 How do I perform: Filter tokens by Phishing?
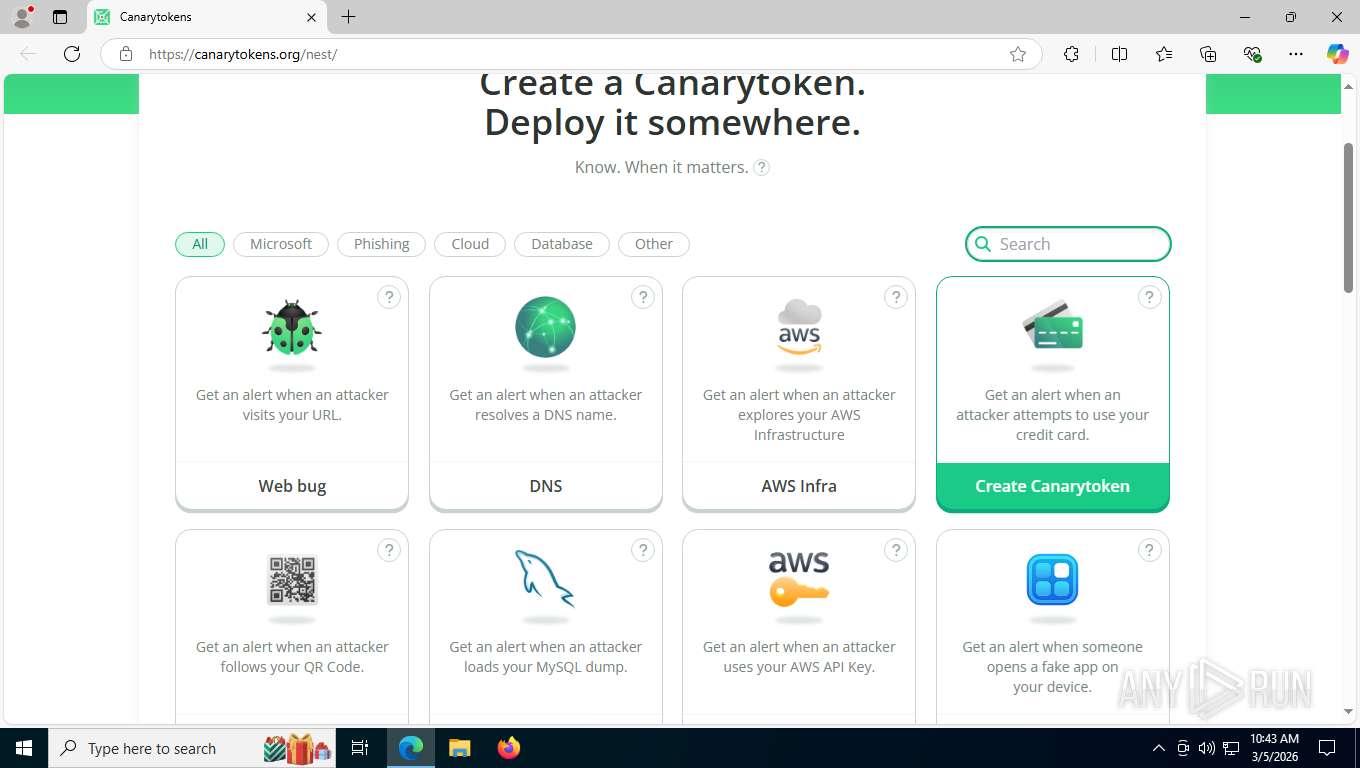381,244
